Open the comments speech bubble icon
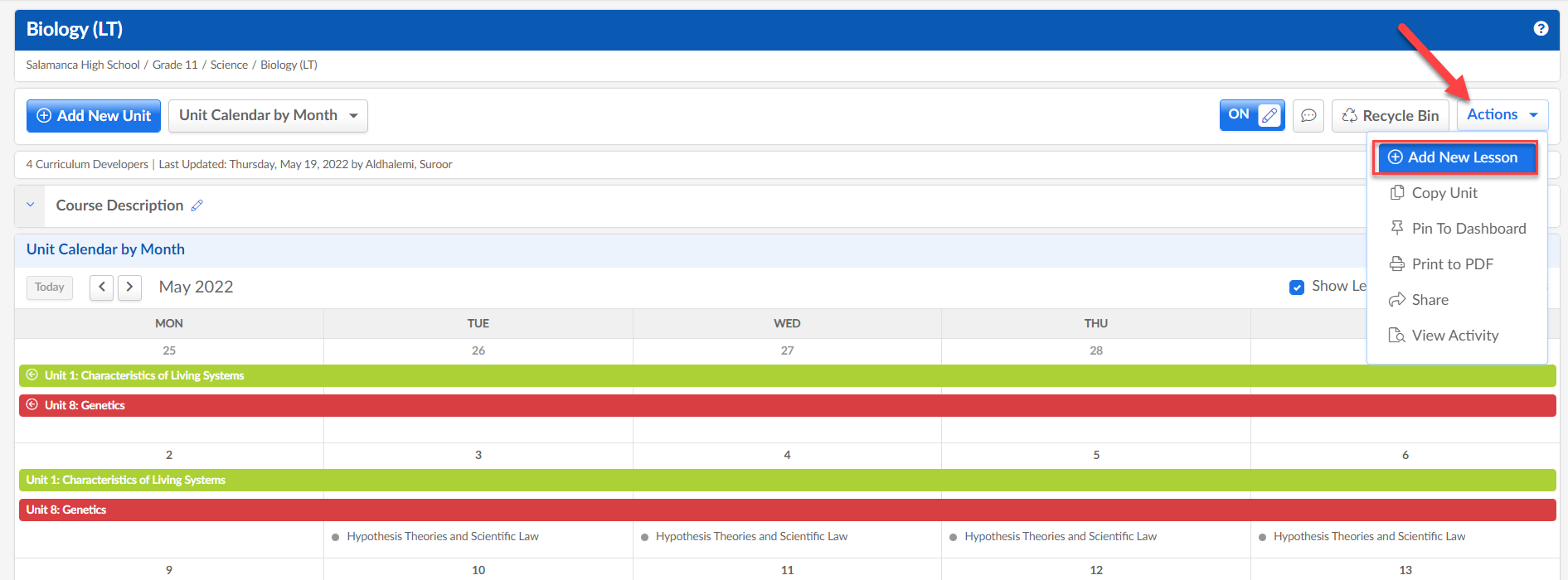 [1308, 116]
